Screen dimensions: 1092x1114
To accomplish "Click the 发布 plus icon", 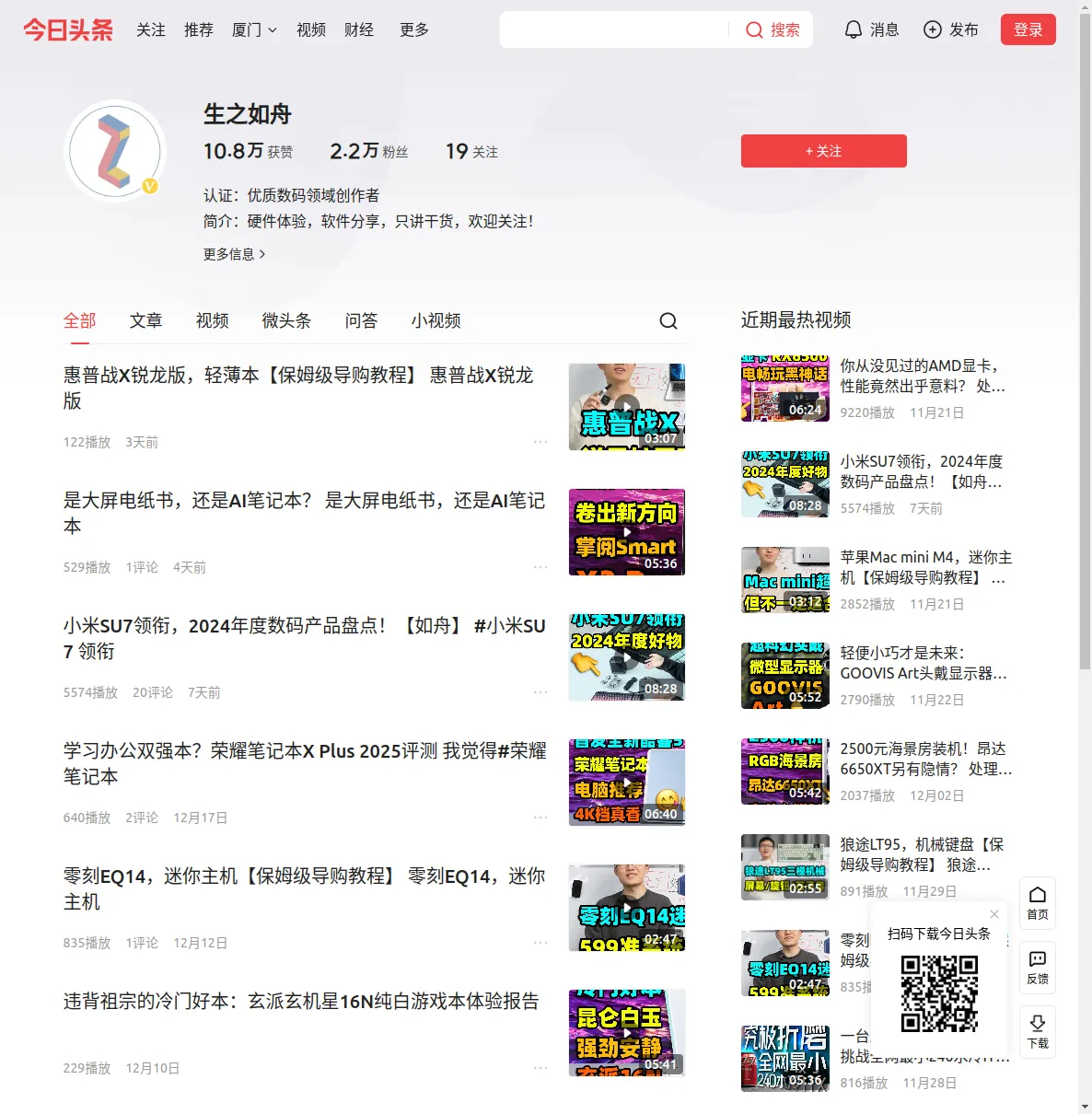I will (933, 30).
